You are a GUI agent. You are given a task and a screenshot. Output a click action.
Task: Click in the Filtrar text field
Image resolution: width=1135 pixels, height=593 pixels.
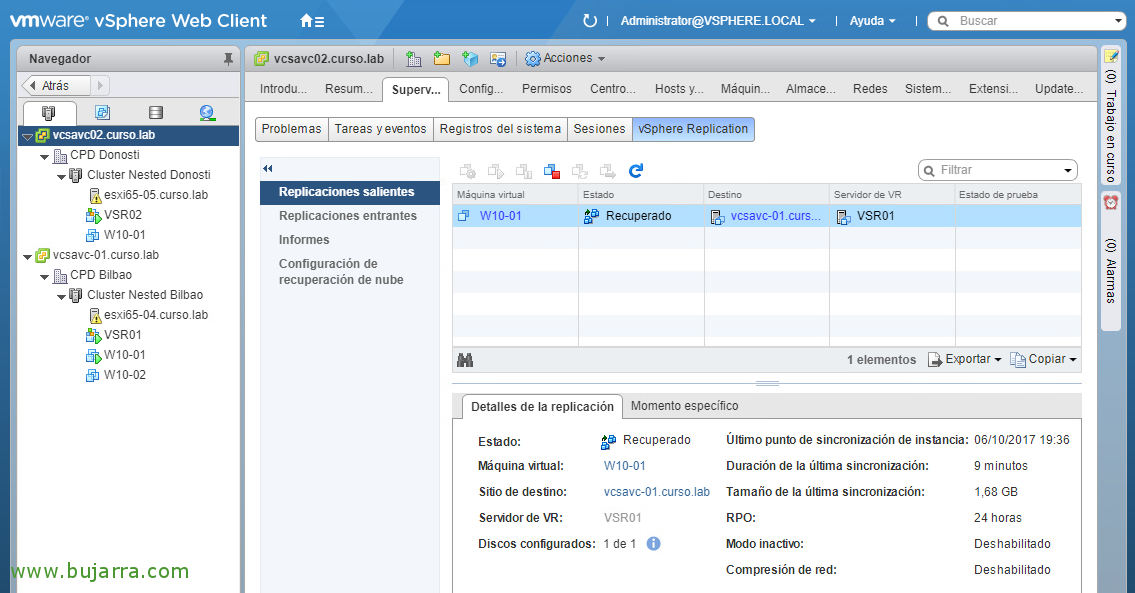point(997,170)
